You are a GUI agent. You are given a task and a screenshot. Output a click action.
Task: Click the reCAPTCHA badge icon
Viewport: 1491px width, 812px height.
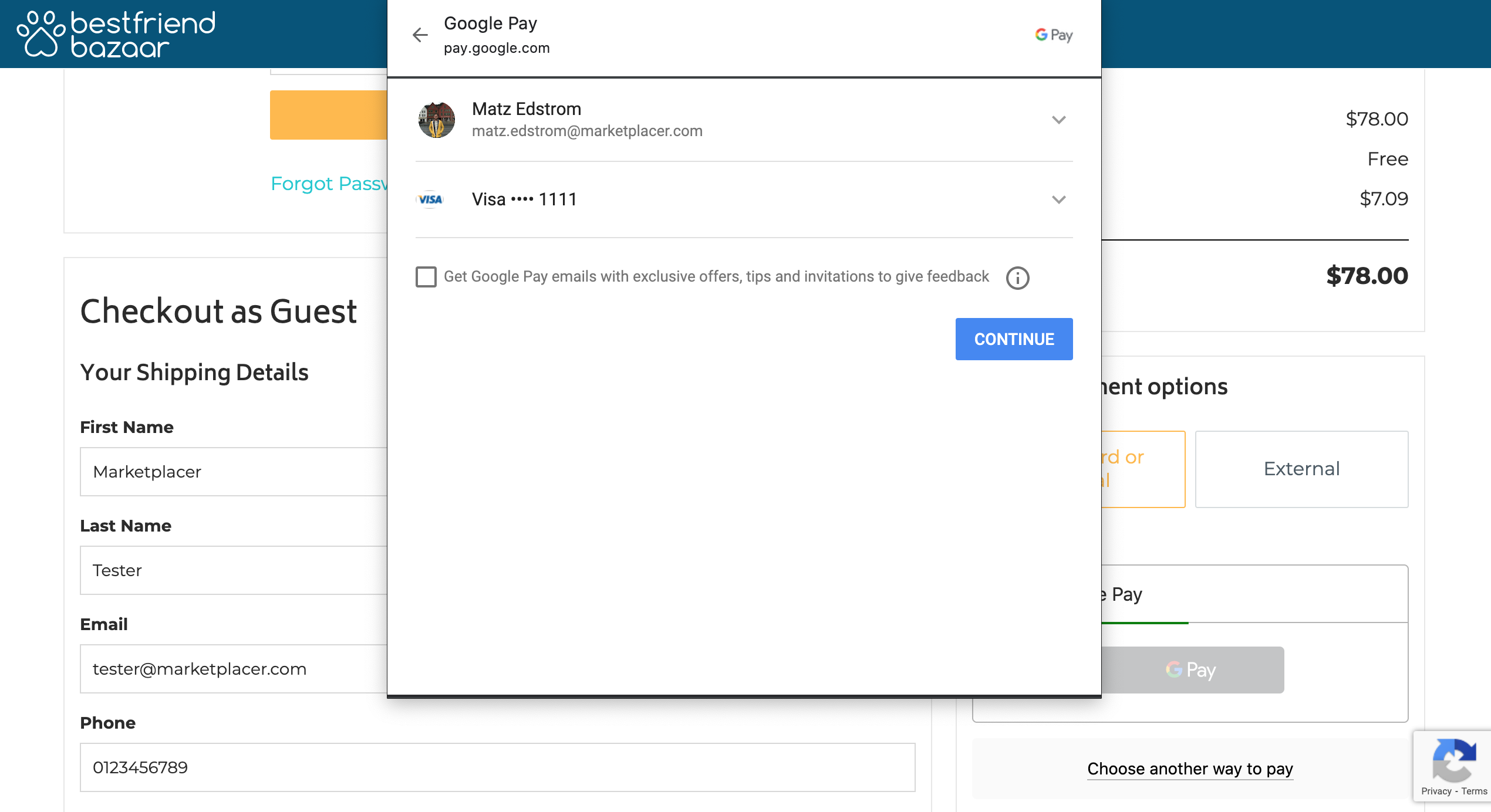tap(1454, 759)
